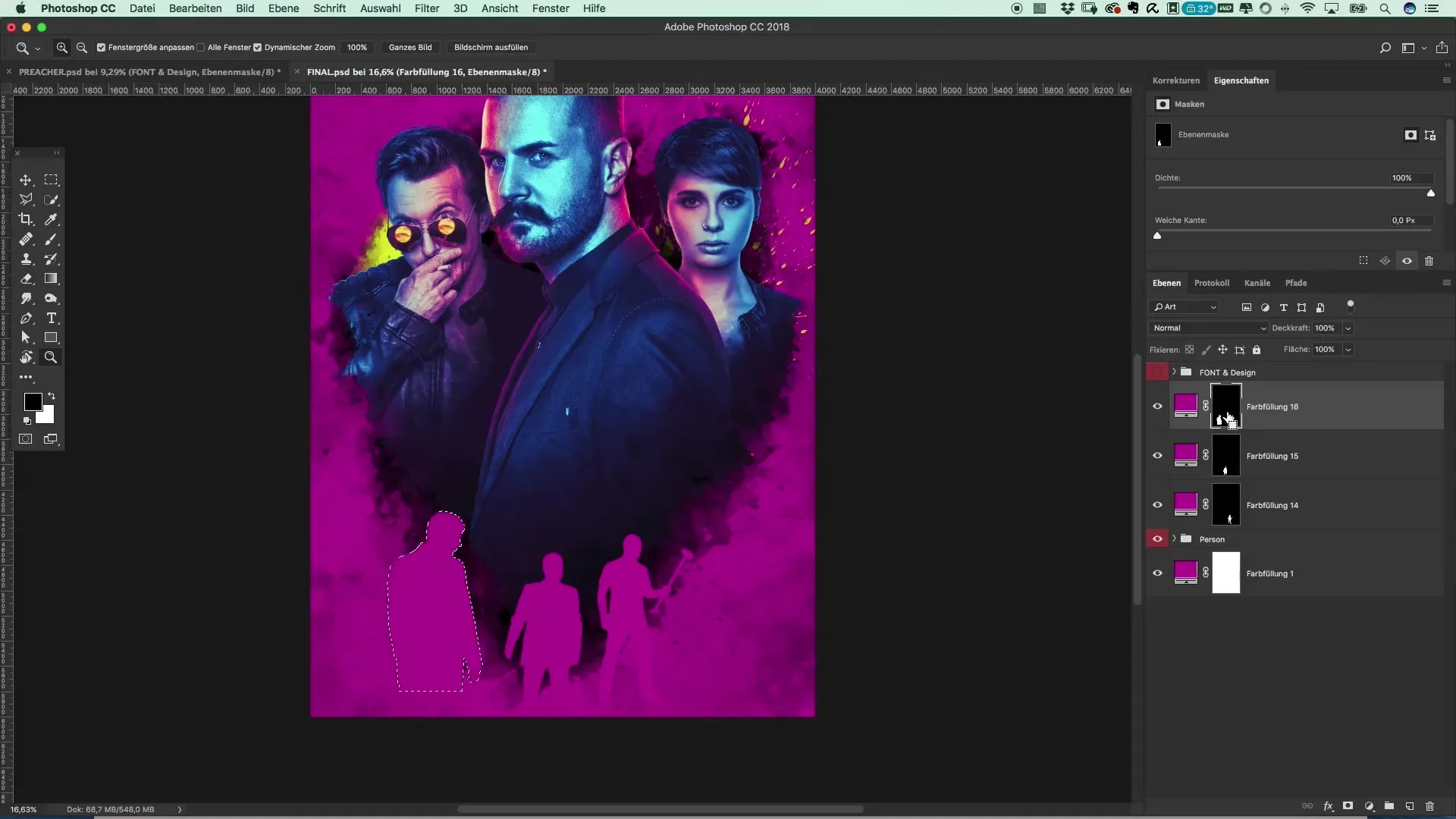Select the Rectangular Marquee tool
Screen dimensions: 1456x819
pyautogui.click(x=51, y=180)
